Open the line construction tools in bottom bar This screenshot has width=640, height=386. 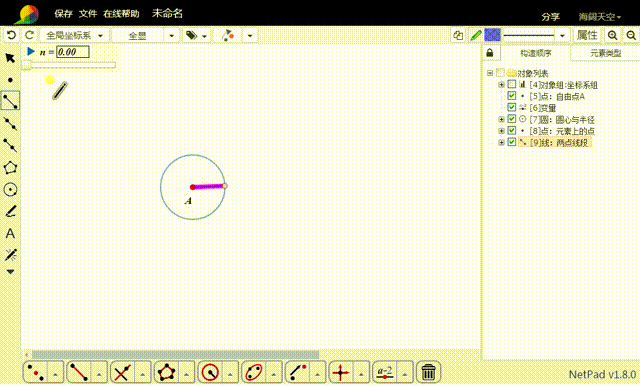pos(79,372)
